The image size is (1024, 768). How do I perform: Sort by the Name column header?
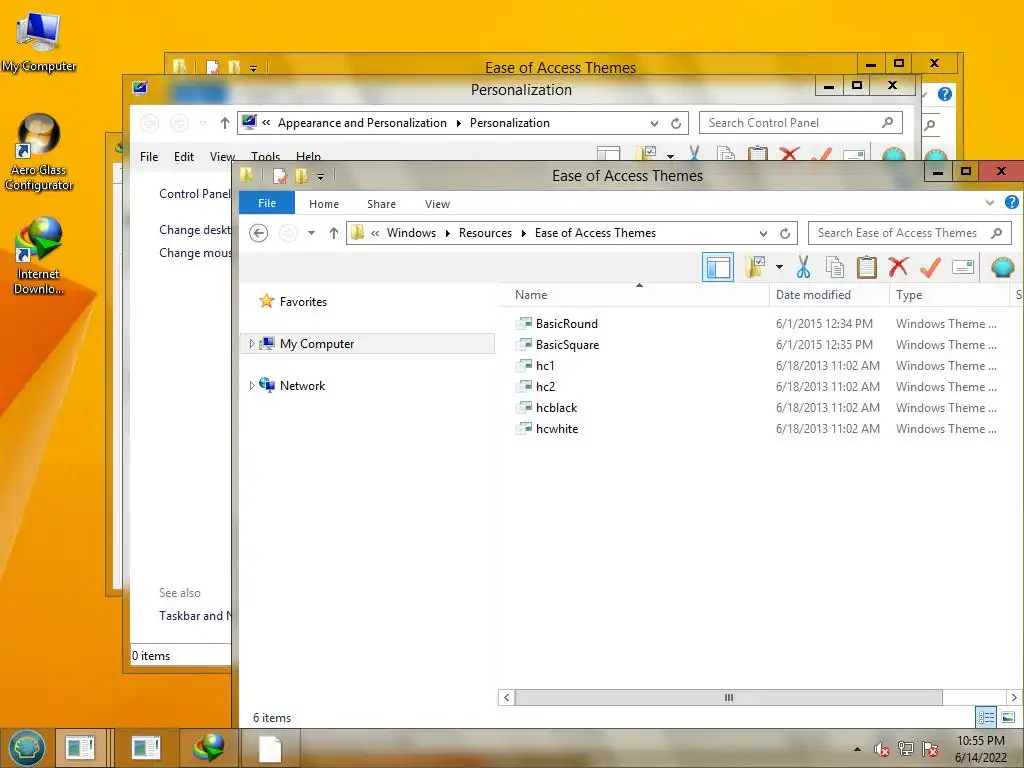click(x=531, y=295)
